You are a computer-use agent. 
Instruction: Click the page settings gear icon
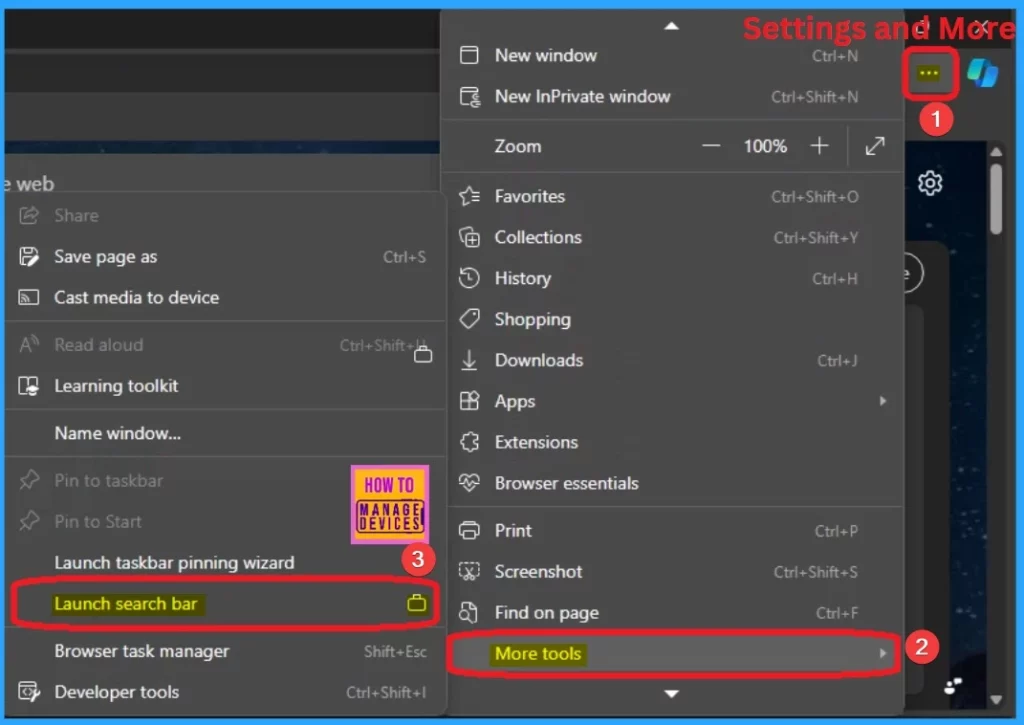930,183
